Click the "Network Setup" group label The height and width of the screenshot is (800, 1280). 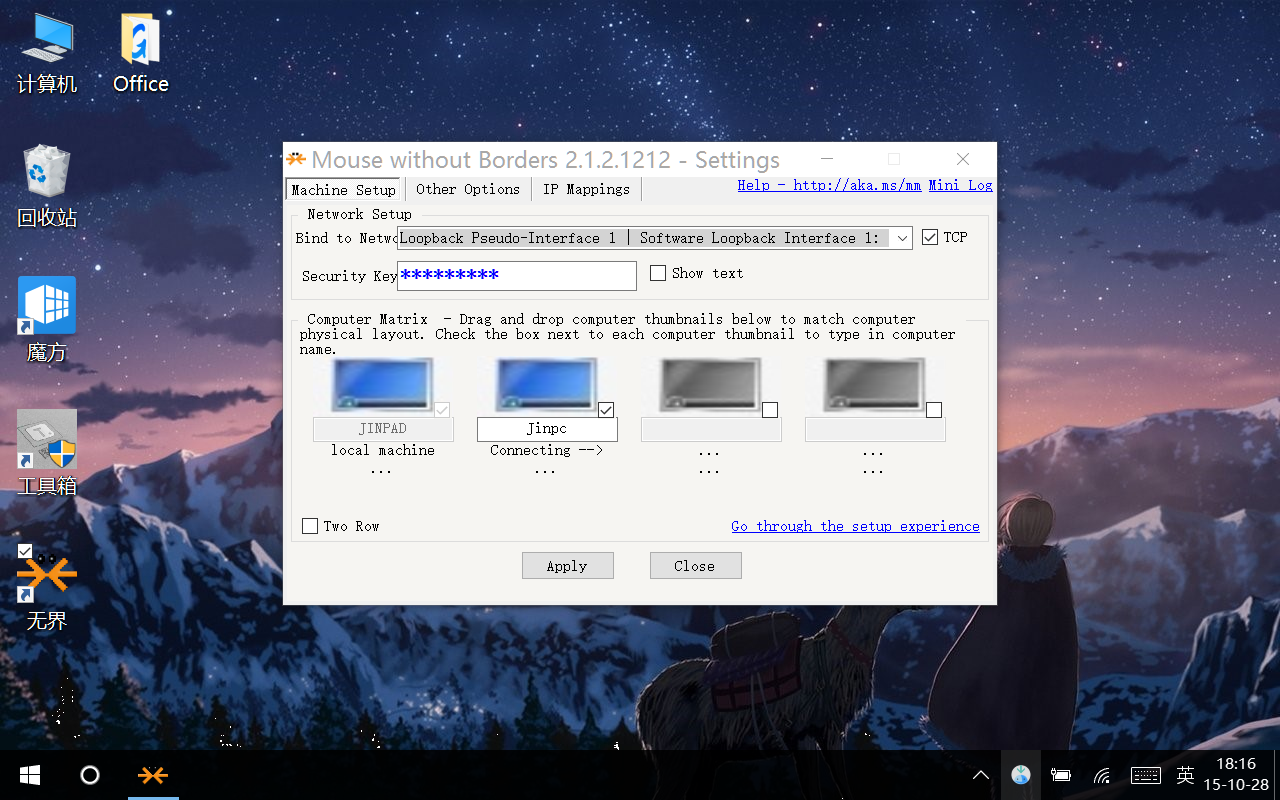(x=359, y=214)
